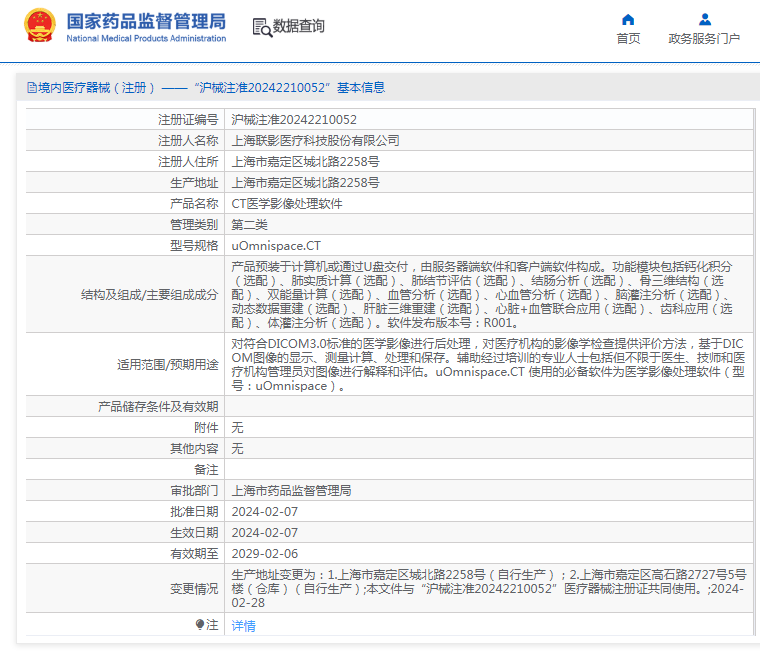Select 上海市药品监督管理局 approval department

click(291, 491)
